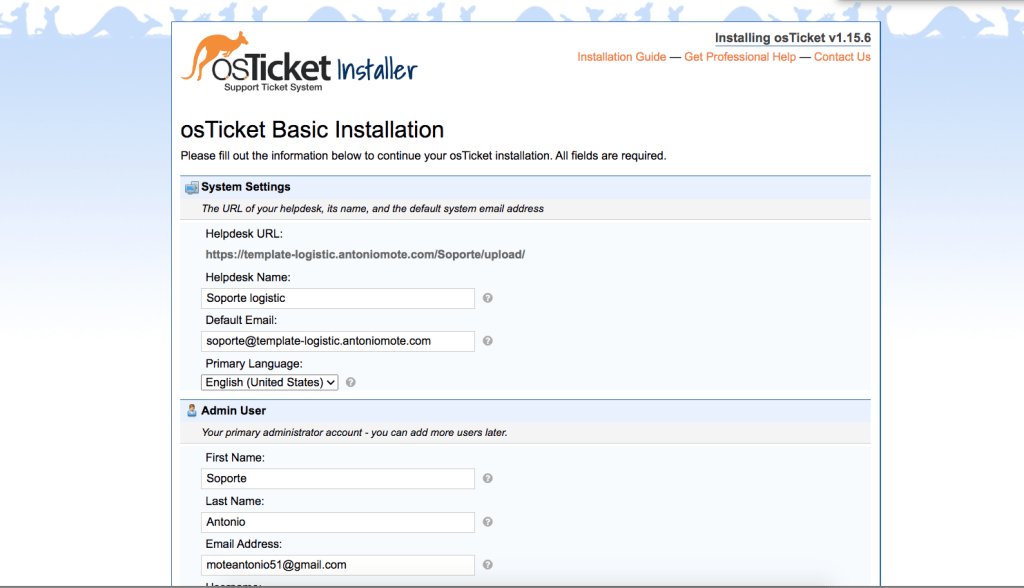Screen dimensions: 1024x588
Task: Select the Default Email text field
Action: pos(338,341)
